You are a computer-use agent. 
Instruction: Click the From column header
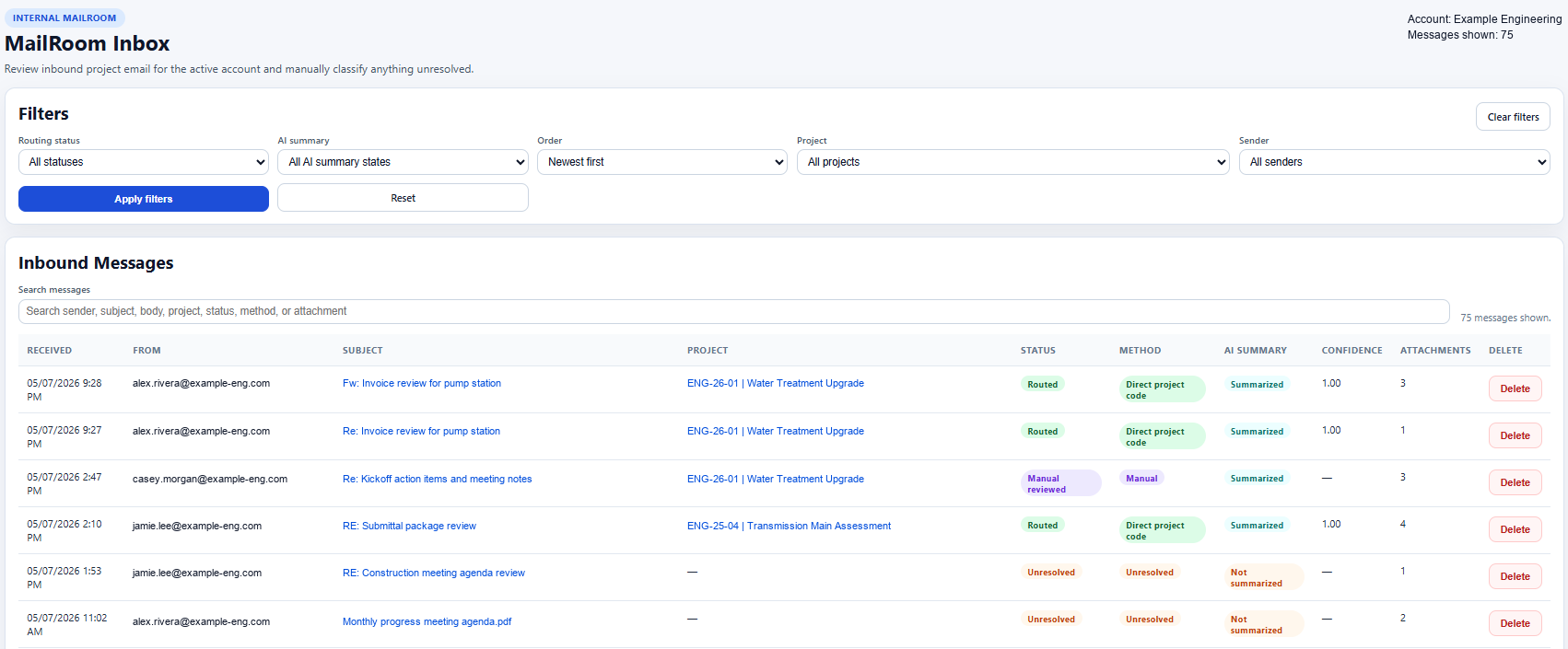(146, 351)
